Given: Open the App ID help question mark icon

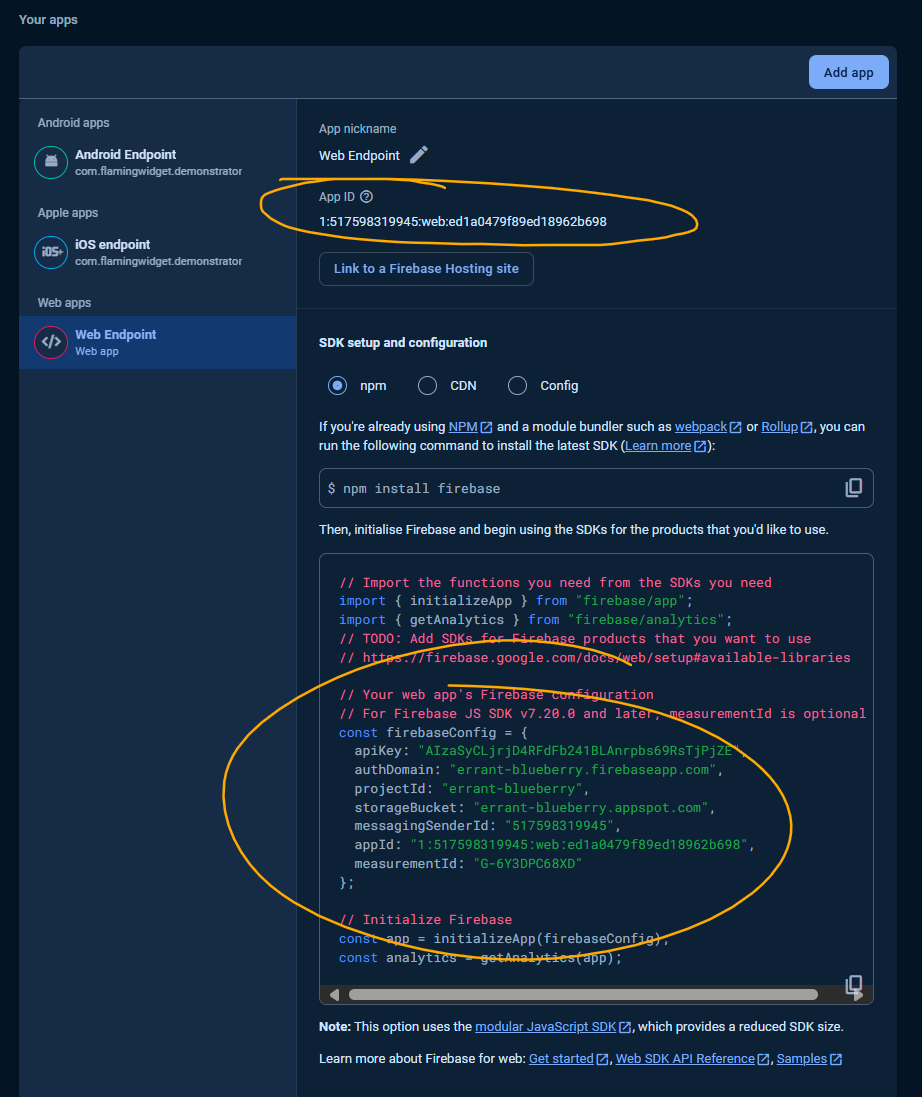Looking at the screenshot, I should click(x=366, y=197).
